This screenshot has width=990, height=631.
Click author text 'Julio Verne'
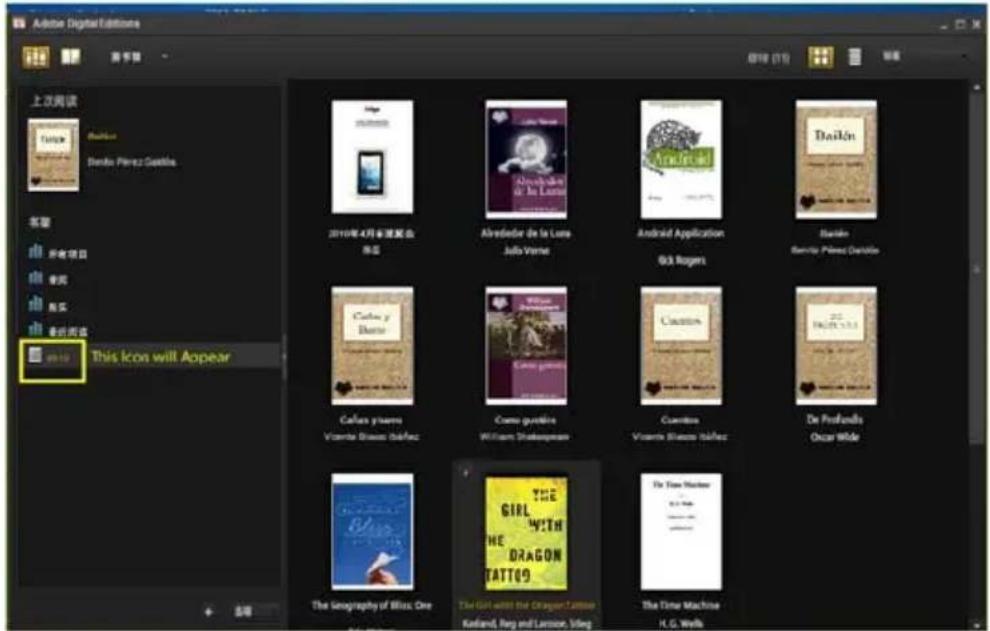pos(526,251)
